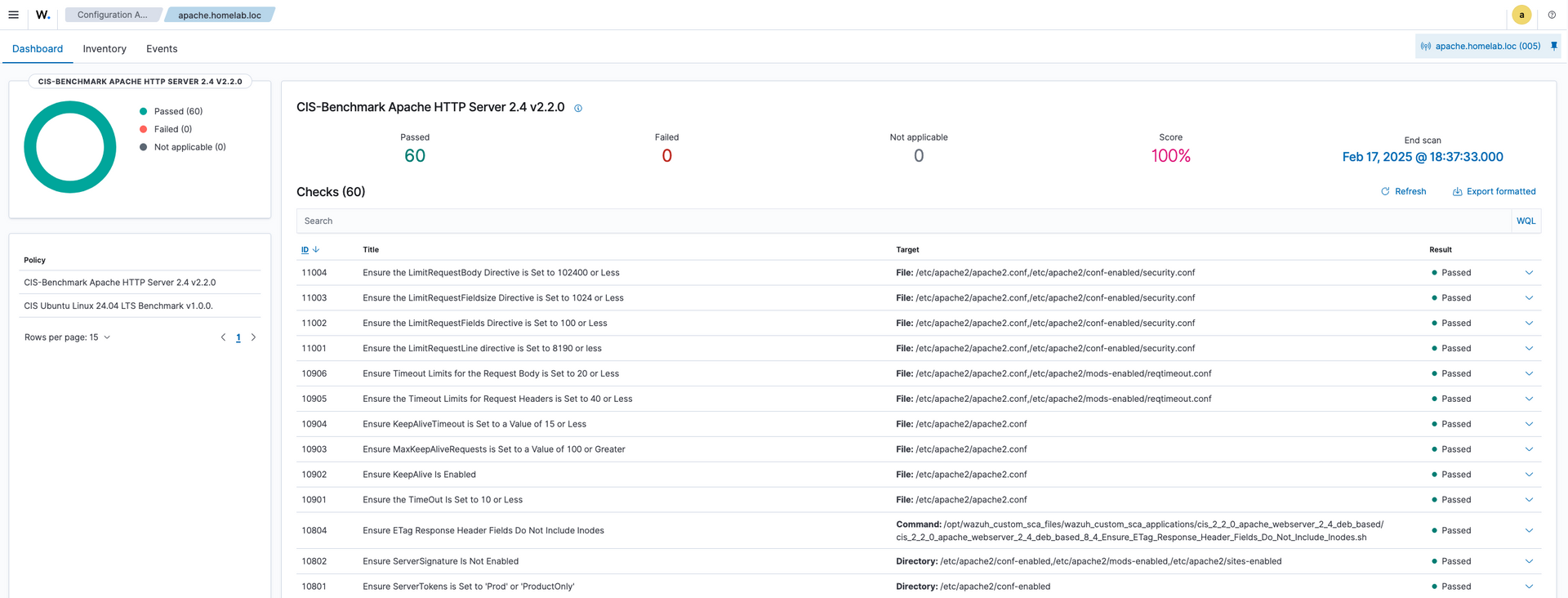
Task: Select the apache.homelab.loc breadcrumb
Action: pos(220,15)
